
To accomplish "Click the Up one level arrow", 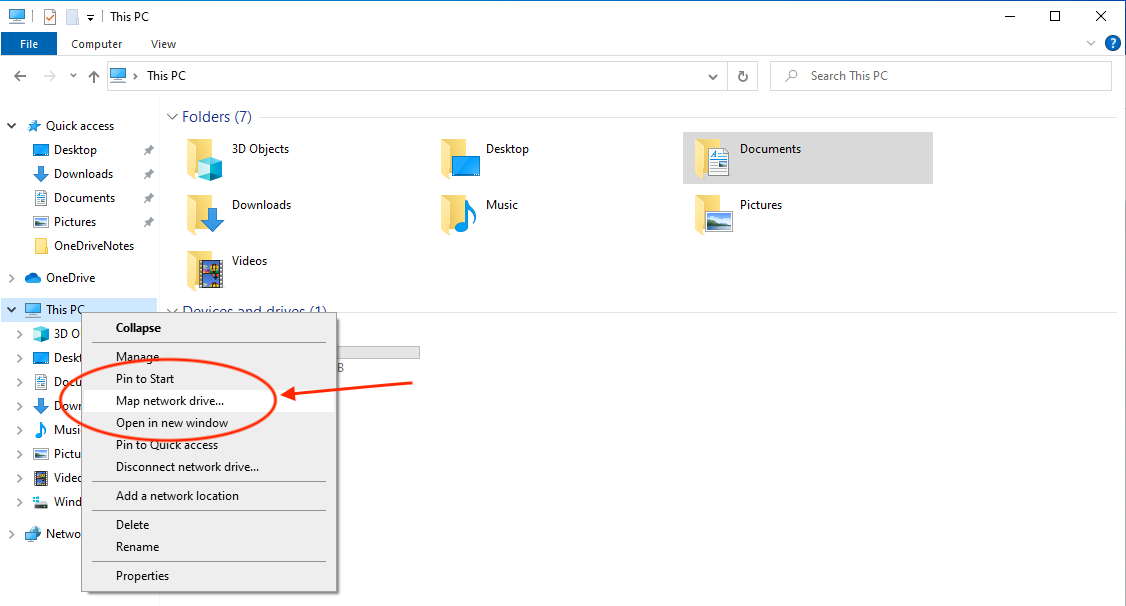I will coord(94,76).
